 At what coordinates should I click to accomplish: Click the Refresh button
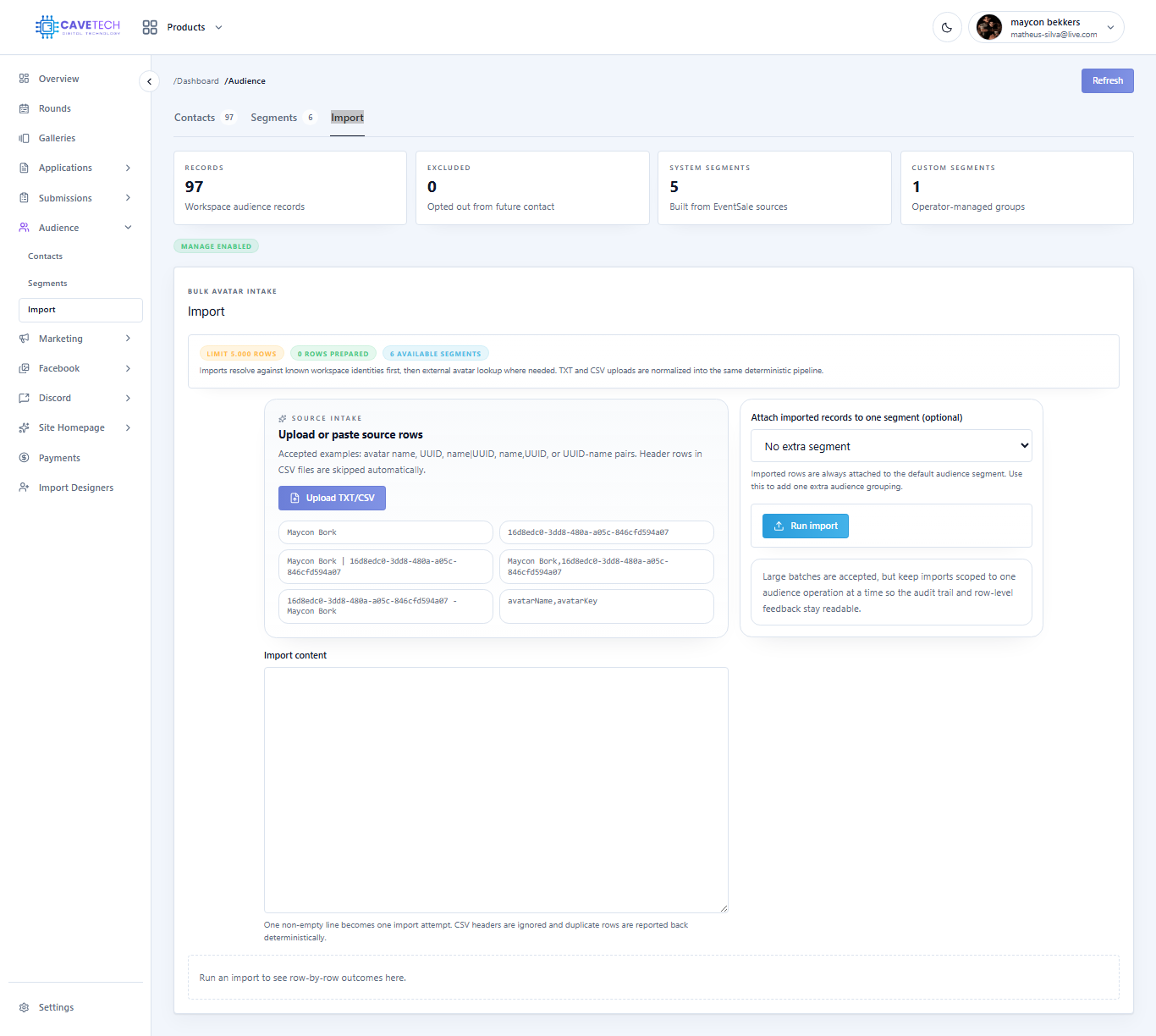pos(1107,80)
